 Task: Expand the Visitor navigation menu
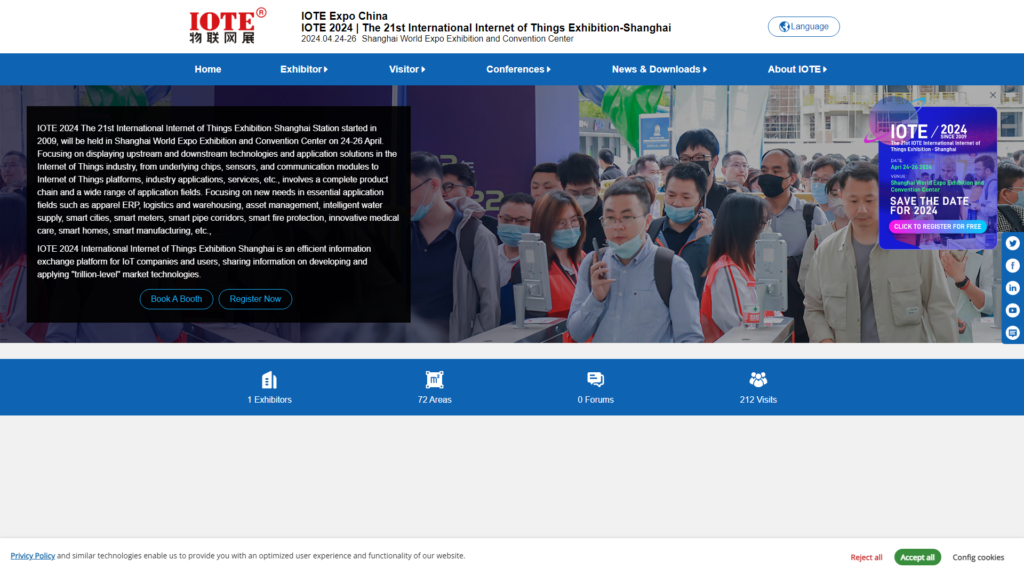pyautogui.click(x=407, y=69)
